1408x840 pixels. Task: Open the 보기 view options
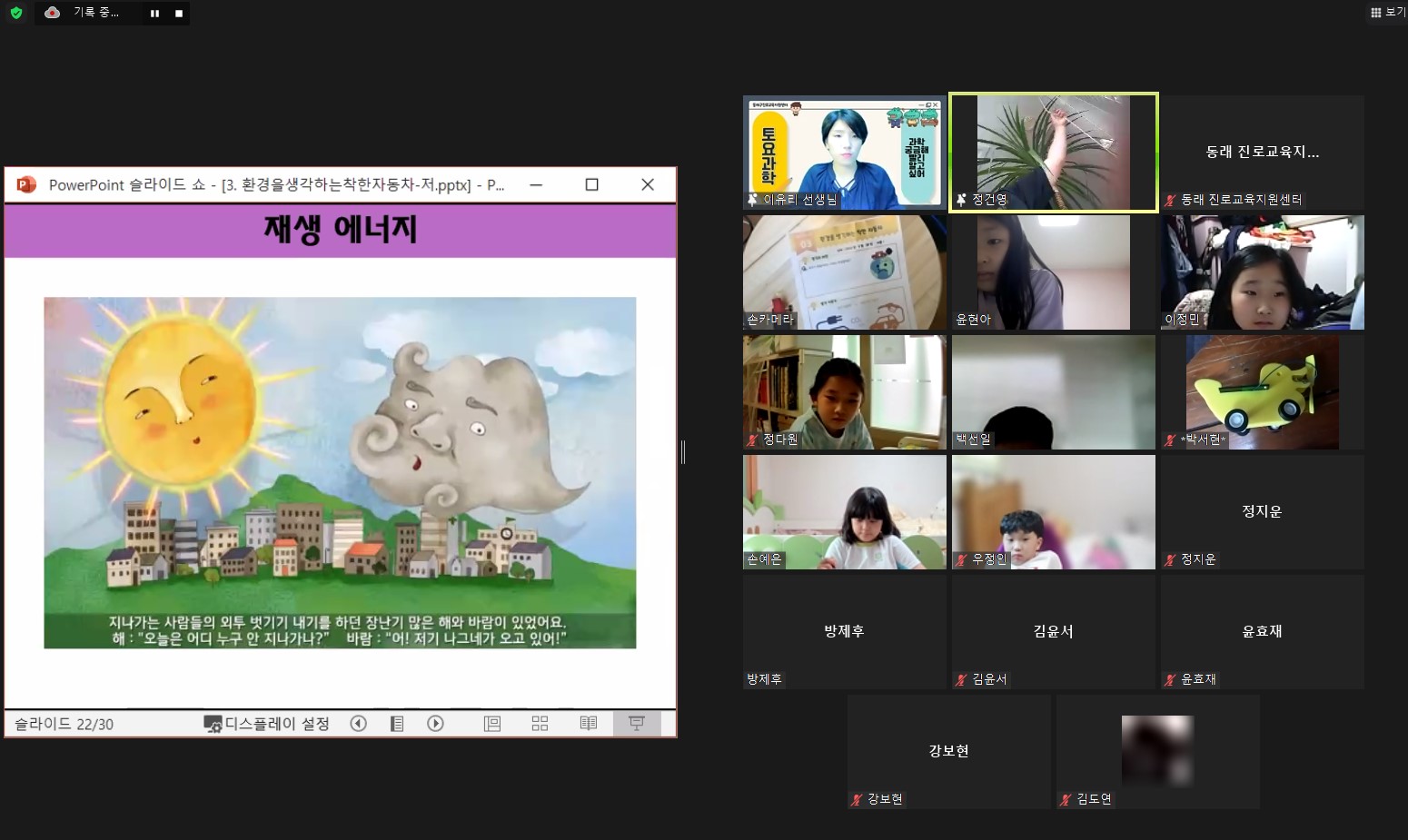(1387, 13)
